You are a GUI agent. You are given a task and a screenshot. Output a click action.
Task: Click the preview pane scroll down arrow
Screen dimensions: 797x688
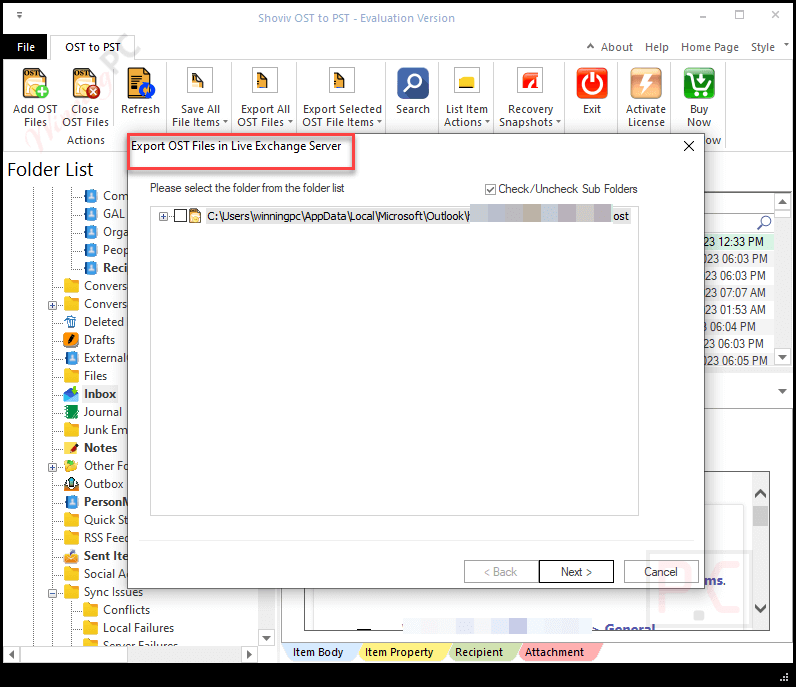click(760, 608)
